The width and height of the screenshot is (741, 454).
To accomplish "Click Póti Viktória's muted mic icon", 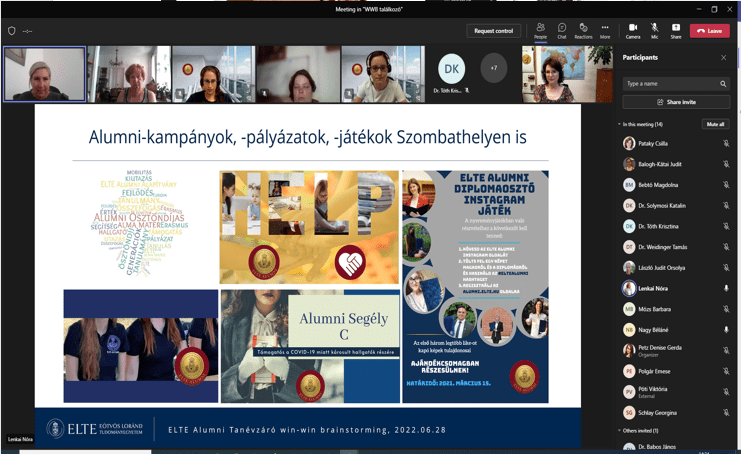I will 726,392.
